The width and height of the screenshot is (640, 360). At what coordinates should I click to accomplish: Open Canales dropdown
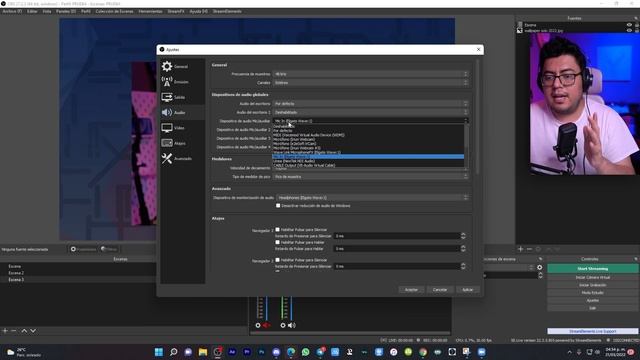pos(371,82)
